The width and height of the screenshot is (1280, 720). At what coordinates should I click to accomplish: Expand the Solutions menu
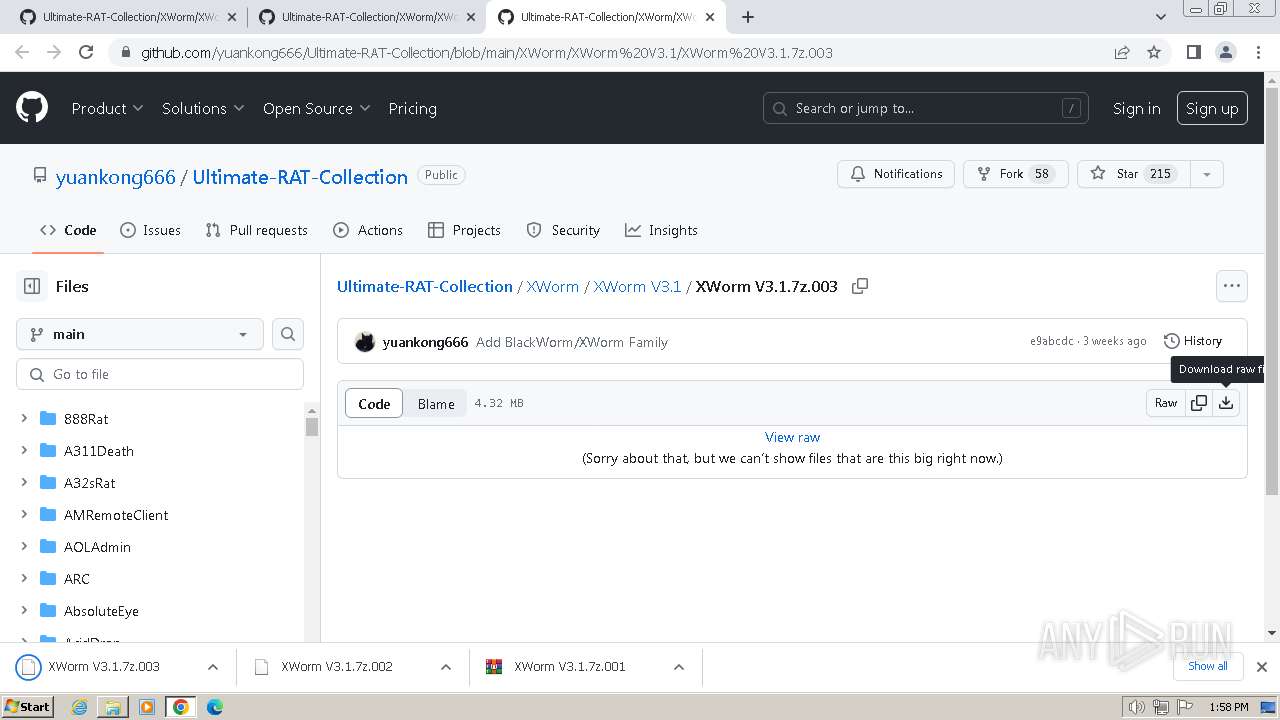[203, 108]
